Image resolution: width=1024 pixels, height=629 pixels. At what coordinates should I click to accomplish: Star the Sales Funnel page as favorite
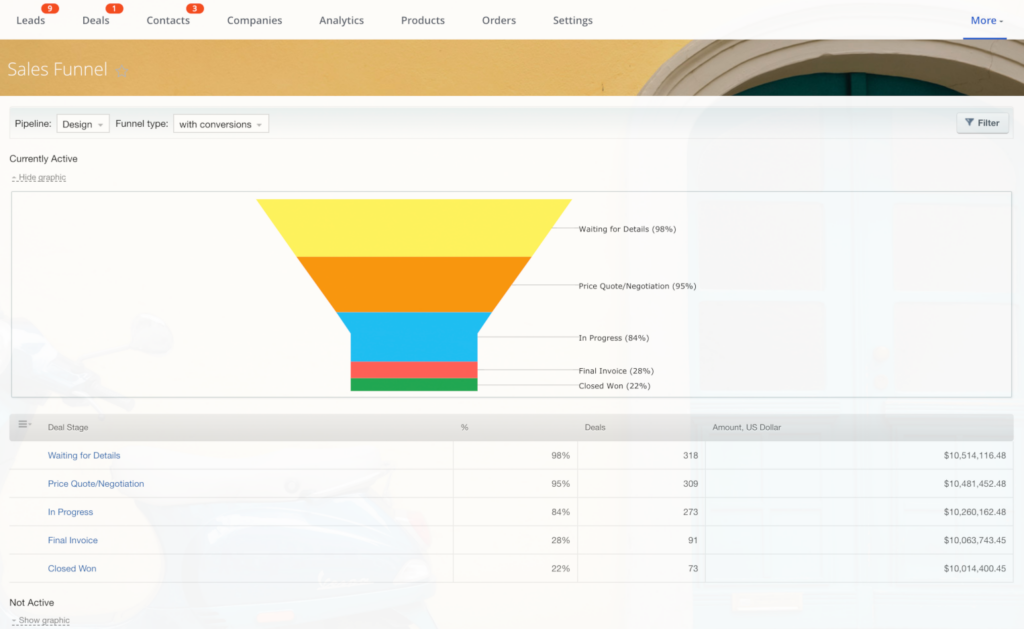(x=121, y=71)
